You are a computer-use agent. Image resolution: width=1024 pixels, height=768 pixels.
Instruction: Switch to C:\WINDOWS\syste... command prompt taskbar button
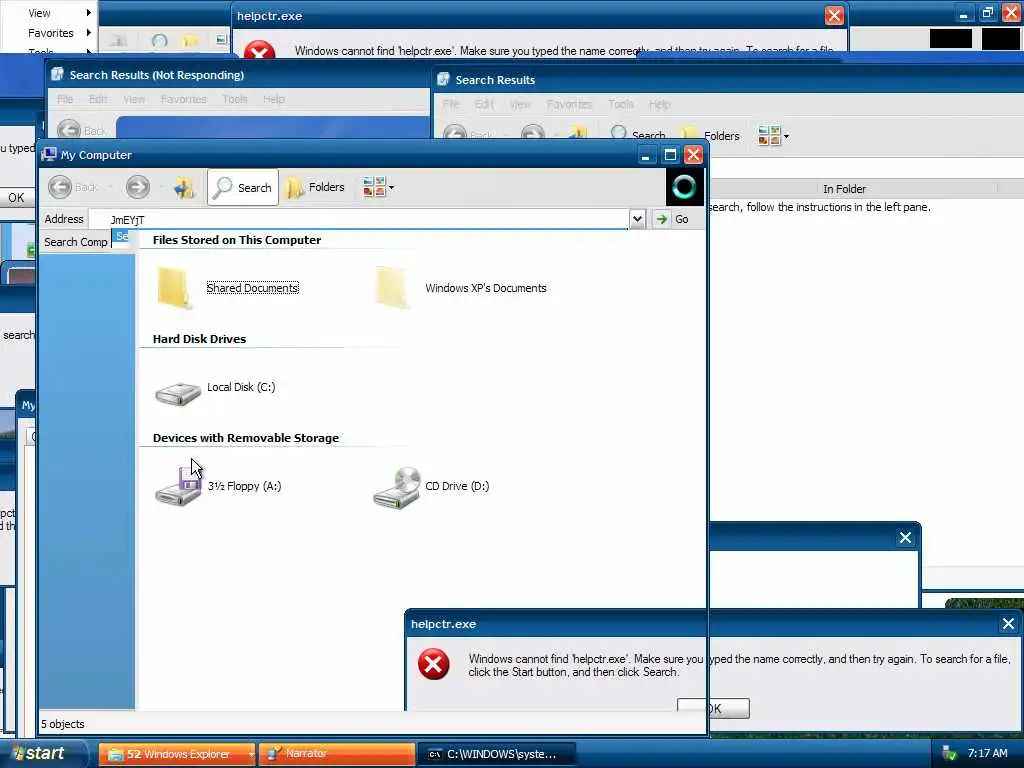pyautogui.click(x=496, y=754)
